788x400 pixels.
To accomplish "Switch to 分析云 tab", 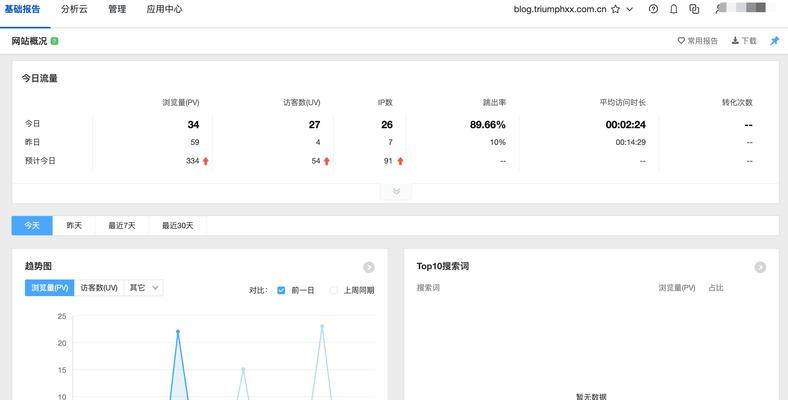I will 74,9.
